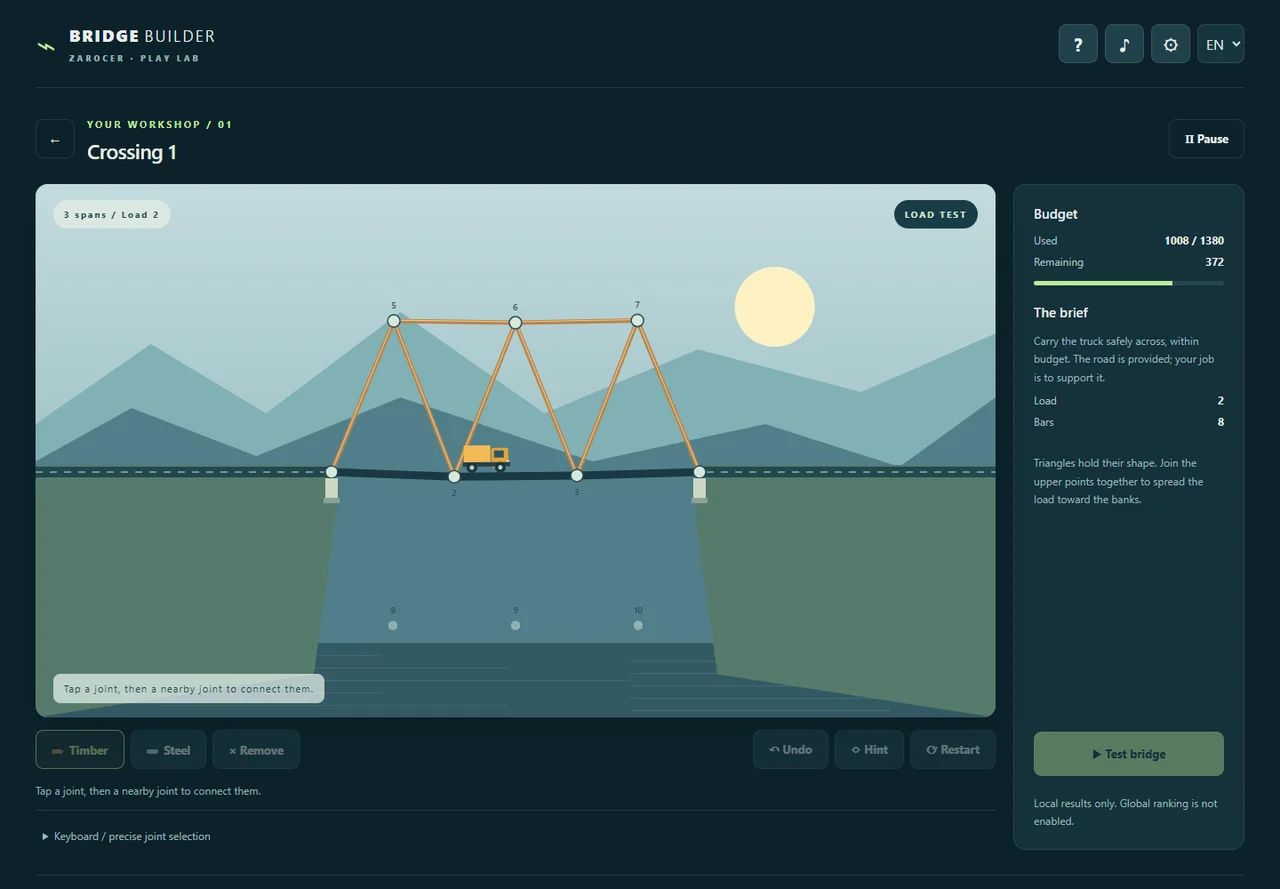Undo the last bar placement

(790, 750)
